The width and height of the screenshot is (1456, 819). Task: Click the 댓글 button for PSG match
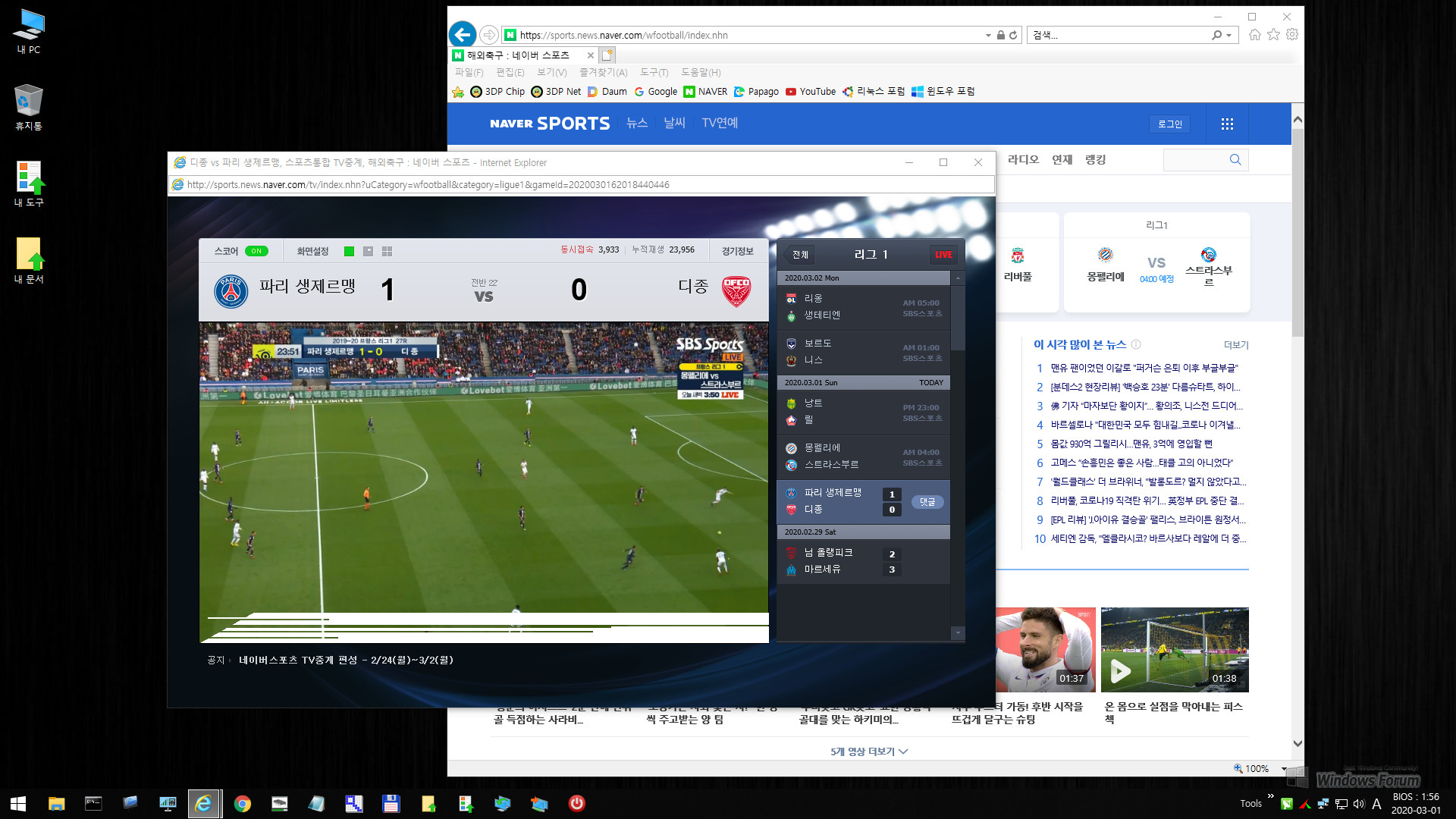(927, 502)
